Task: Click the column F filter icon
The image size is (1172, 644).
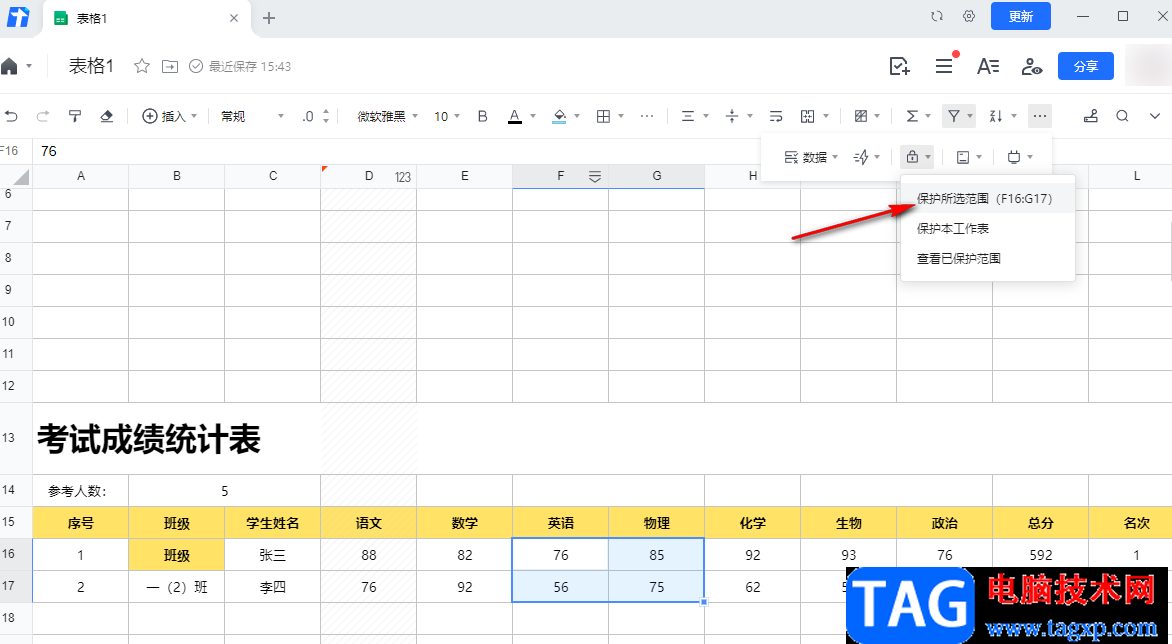Action: tap(595, 176)
